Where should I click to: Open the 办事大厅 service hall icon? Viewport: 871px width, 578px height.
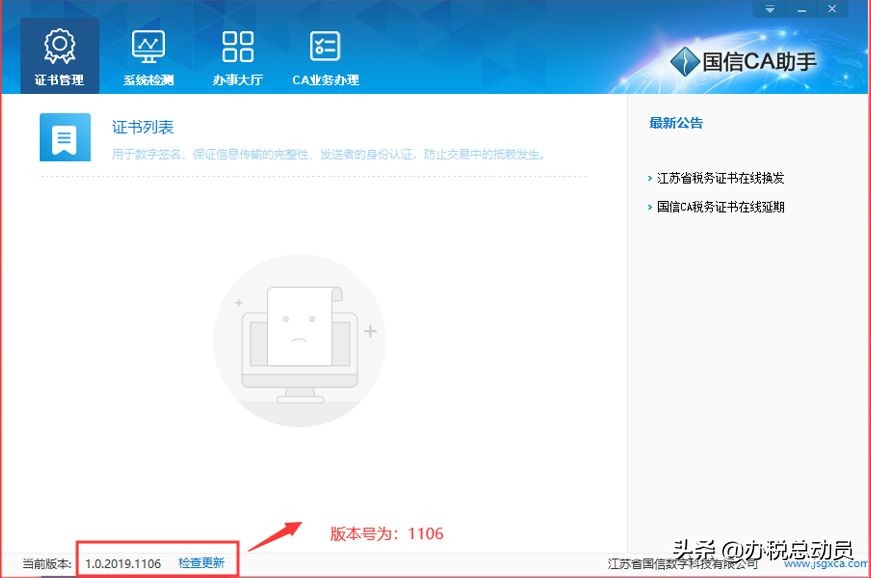[x=237, y=55]
